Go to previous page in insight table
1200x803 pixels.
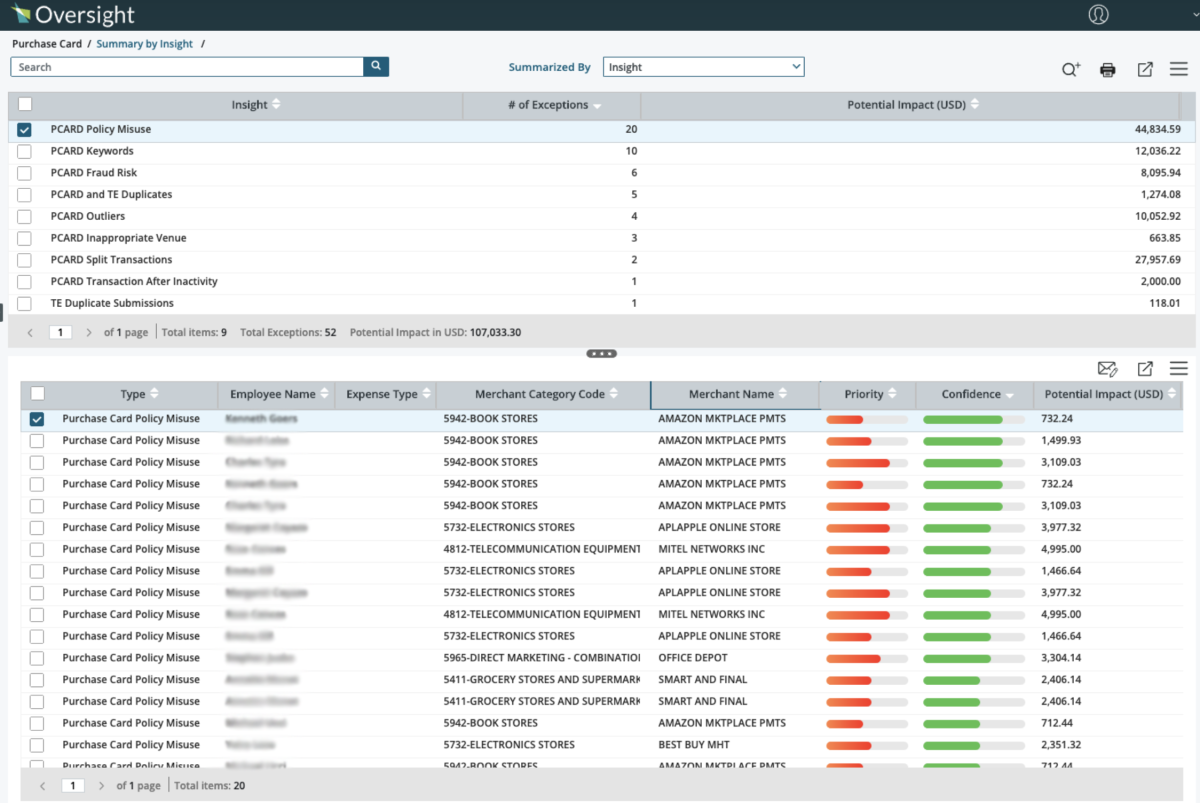pos(30,332)
